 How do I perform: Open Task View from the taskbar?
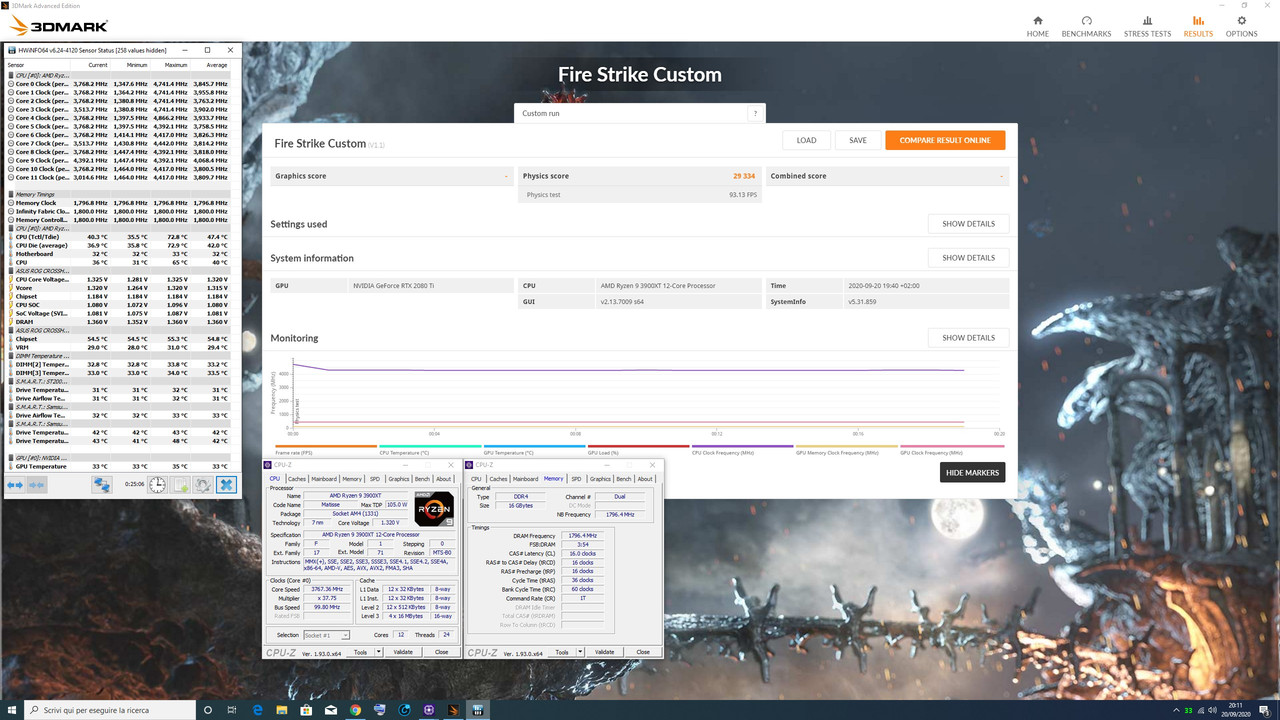[x=233, y=710]
